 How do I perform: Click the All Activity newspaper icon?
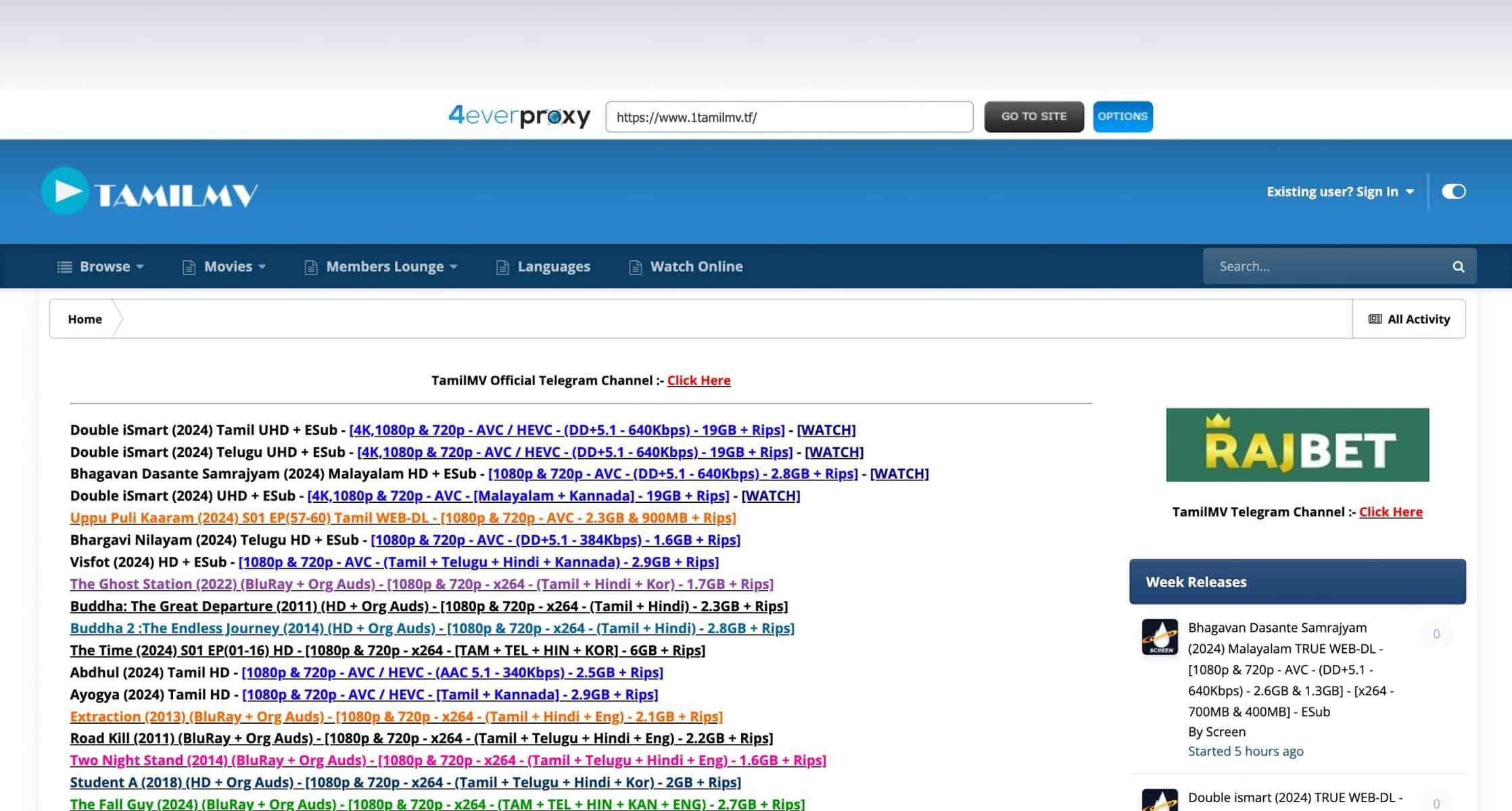coord(1375,319)
